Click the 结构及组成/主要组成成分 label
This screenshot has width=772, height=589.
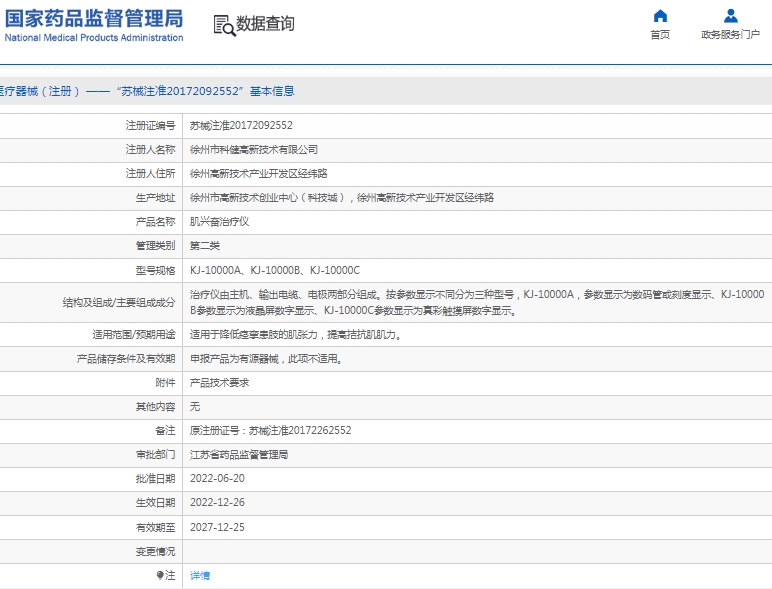[119, 302]
